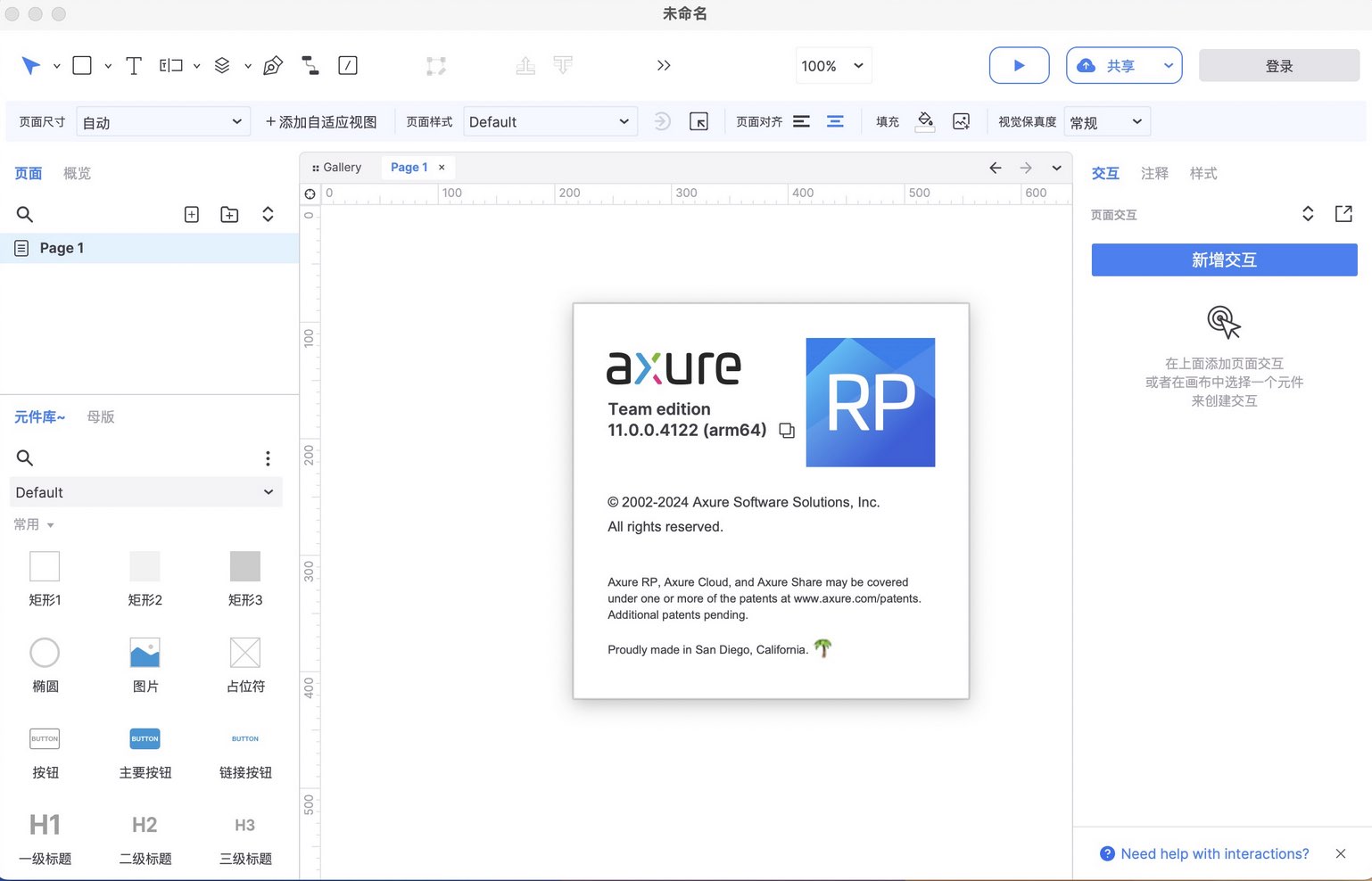Select the slash line tool icon
This screenshot has height=881, width=1372.
348,65
